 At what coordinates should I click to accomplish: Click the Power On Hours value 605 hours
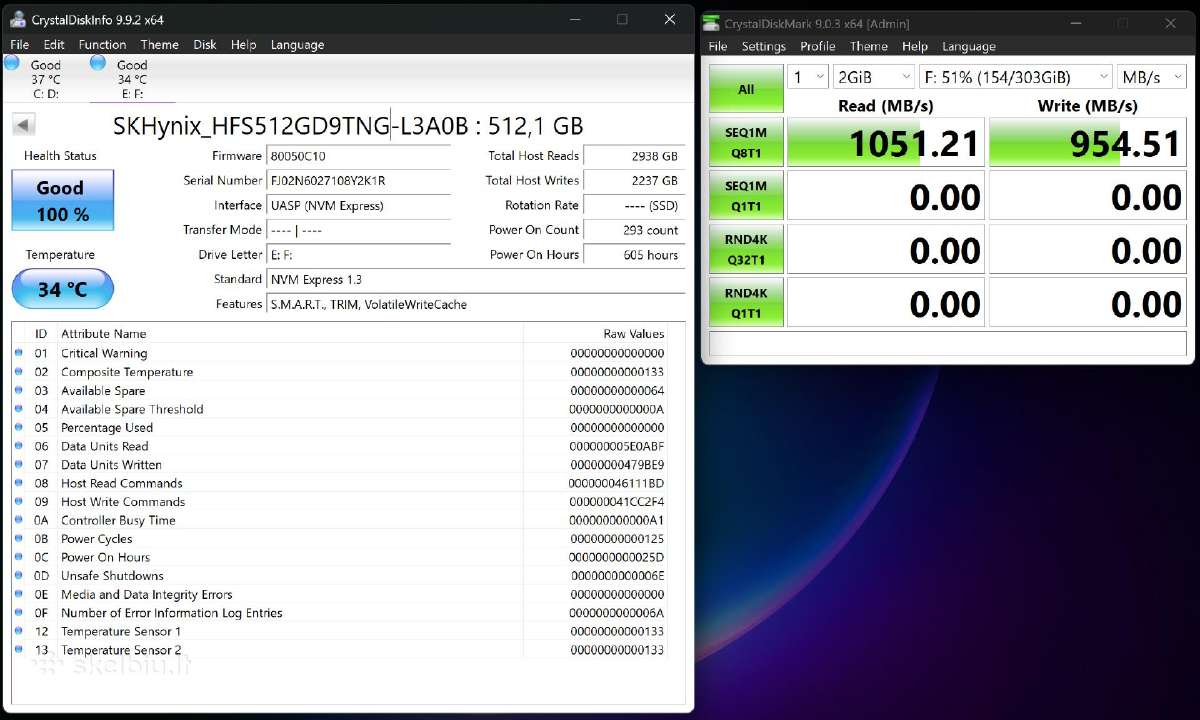(633, 255)
